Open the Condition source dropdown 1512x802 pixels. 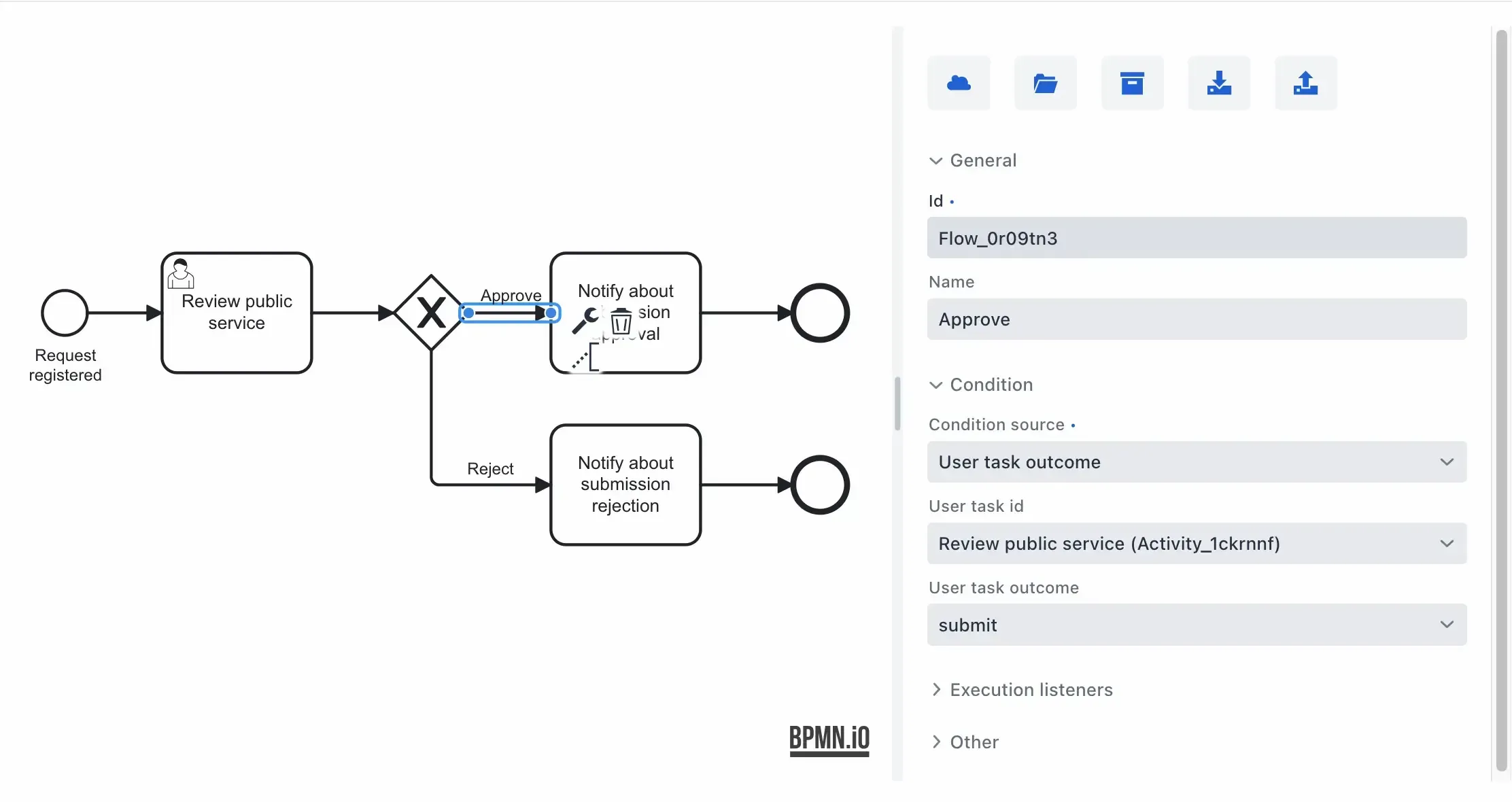pyautogui.click(x=1196, y=462)
